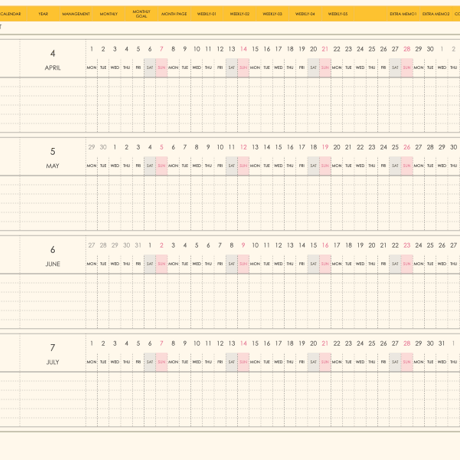The height and width of the screenshot is (460, 460).
Task: Switch to the MANAGEMENT tab
Action: 76,14
